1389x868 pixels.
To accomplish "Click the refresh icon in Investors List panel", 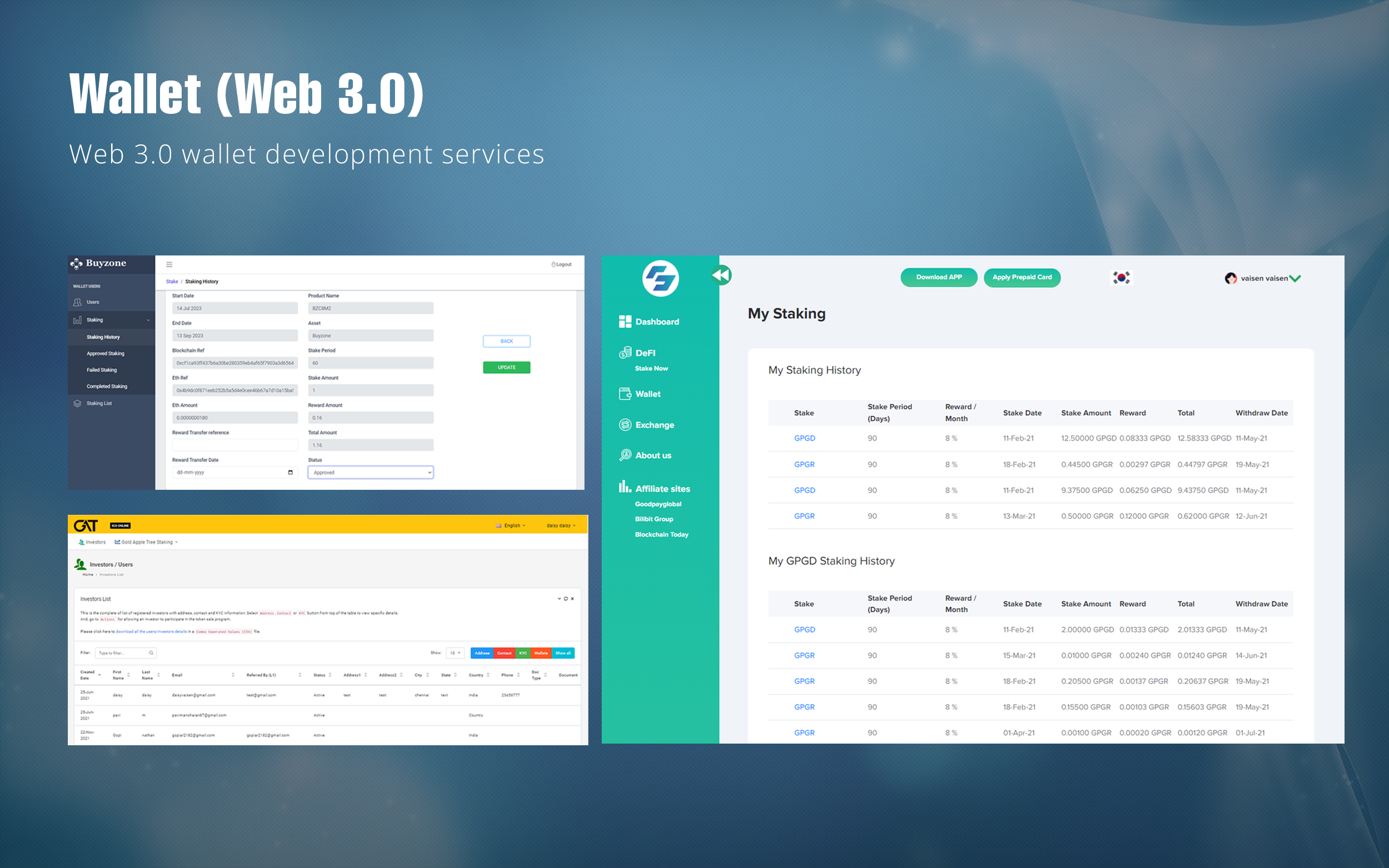I will pos(566,599).
